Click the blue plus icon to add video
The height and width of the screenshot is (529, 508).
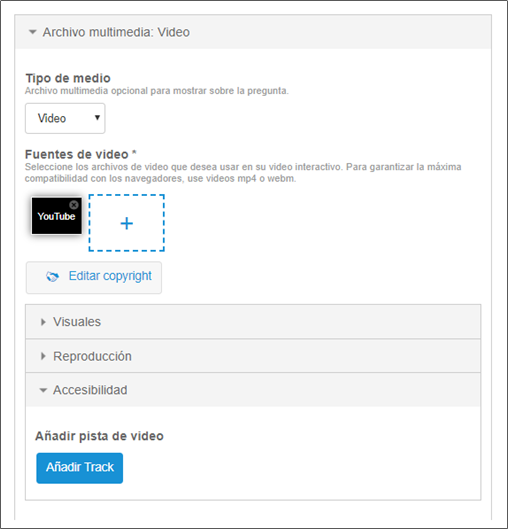click(x=127, y=223)
